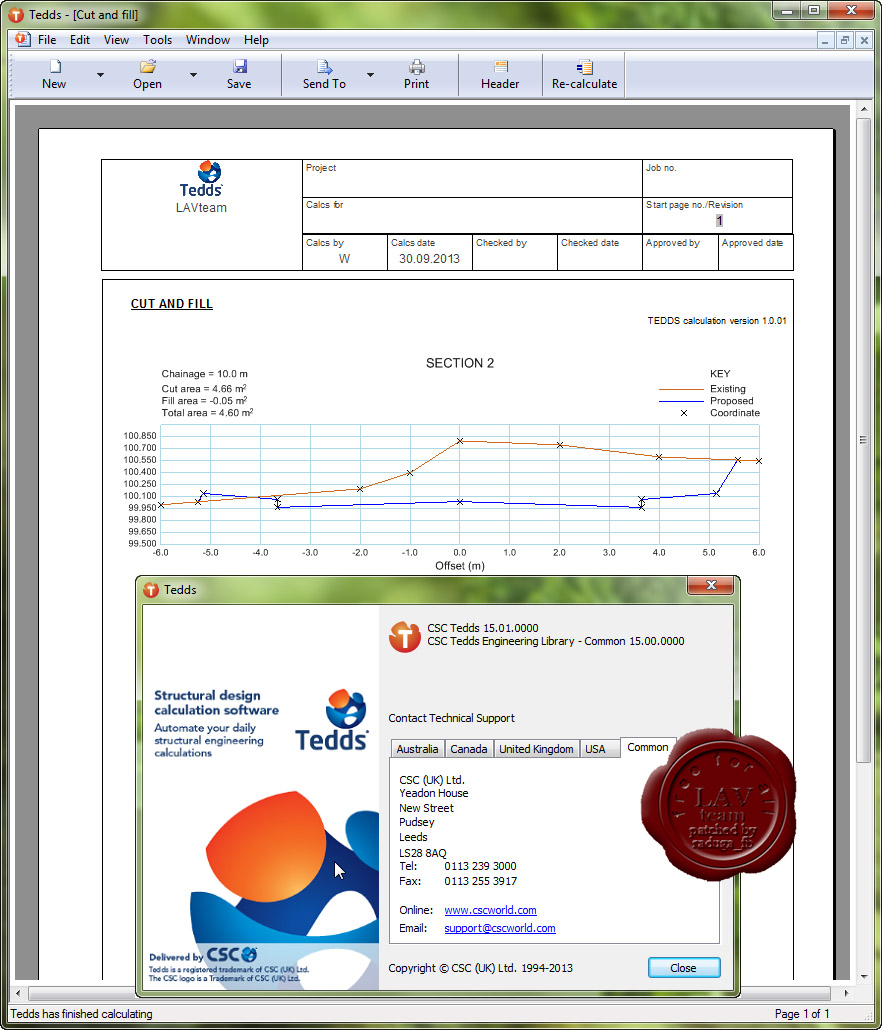Image resolution: width=882 pixels, height=1030 pixels.
Task: Open the Help menu
Action: click(256, 40)
